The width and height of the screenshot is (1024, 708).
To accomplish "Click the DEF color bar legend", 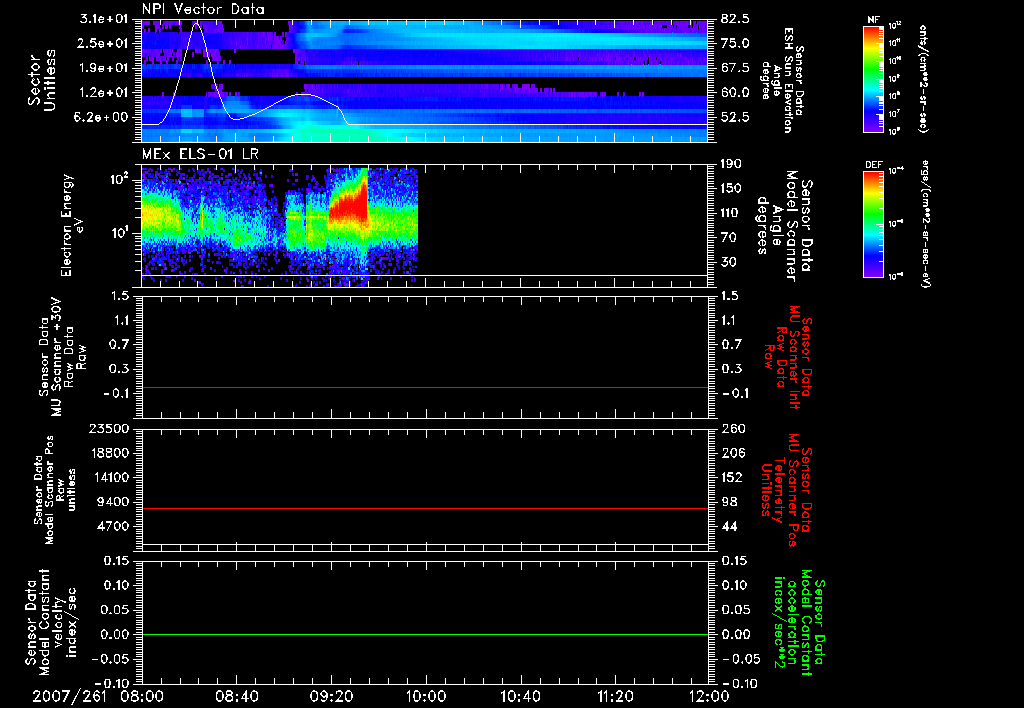I will 873,225.
